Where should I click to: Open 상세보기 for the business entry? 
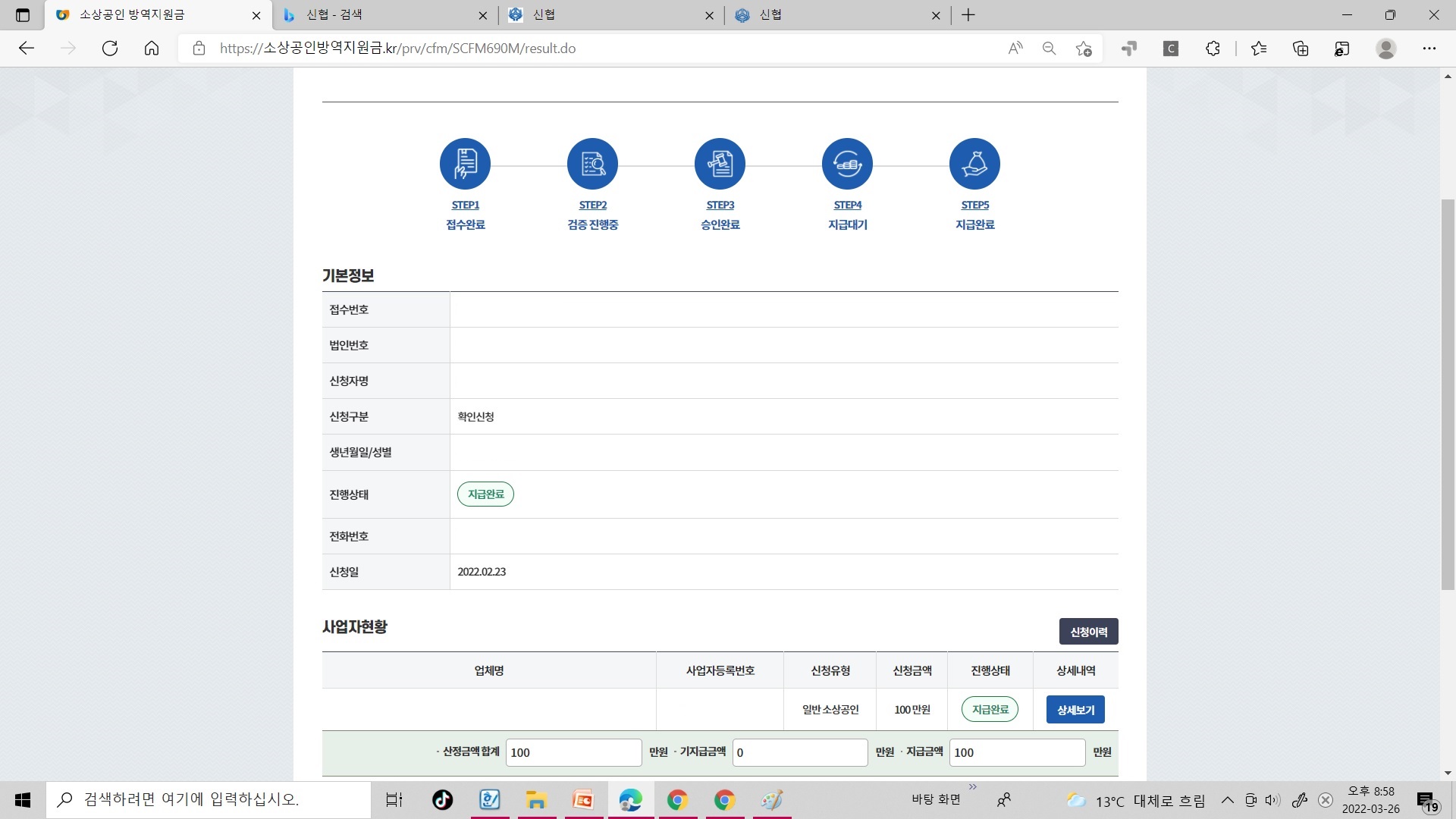[1075, 709]
